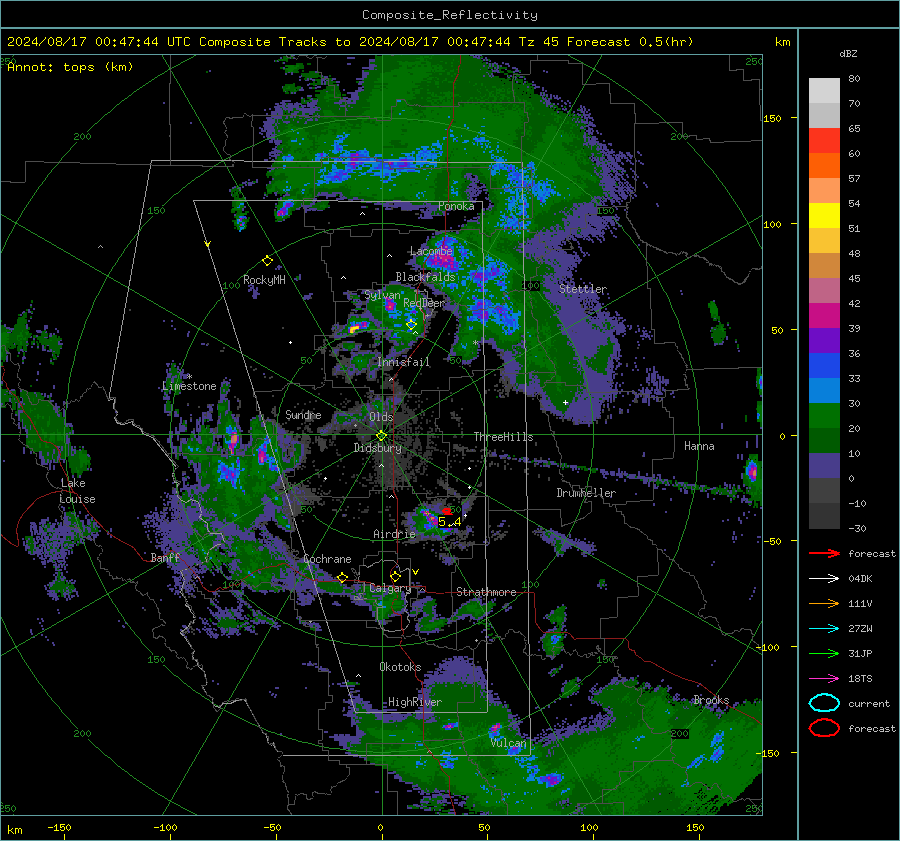Click the Ponoka city label
Screen dimensions: 900x841
coord(456,206)
